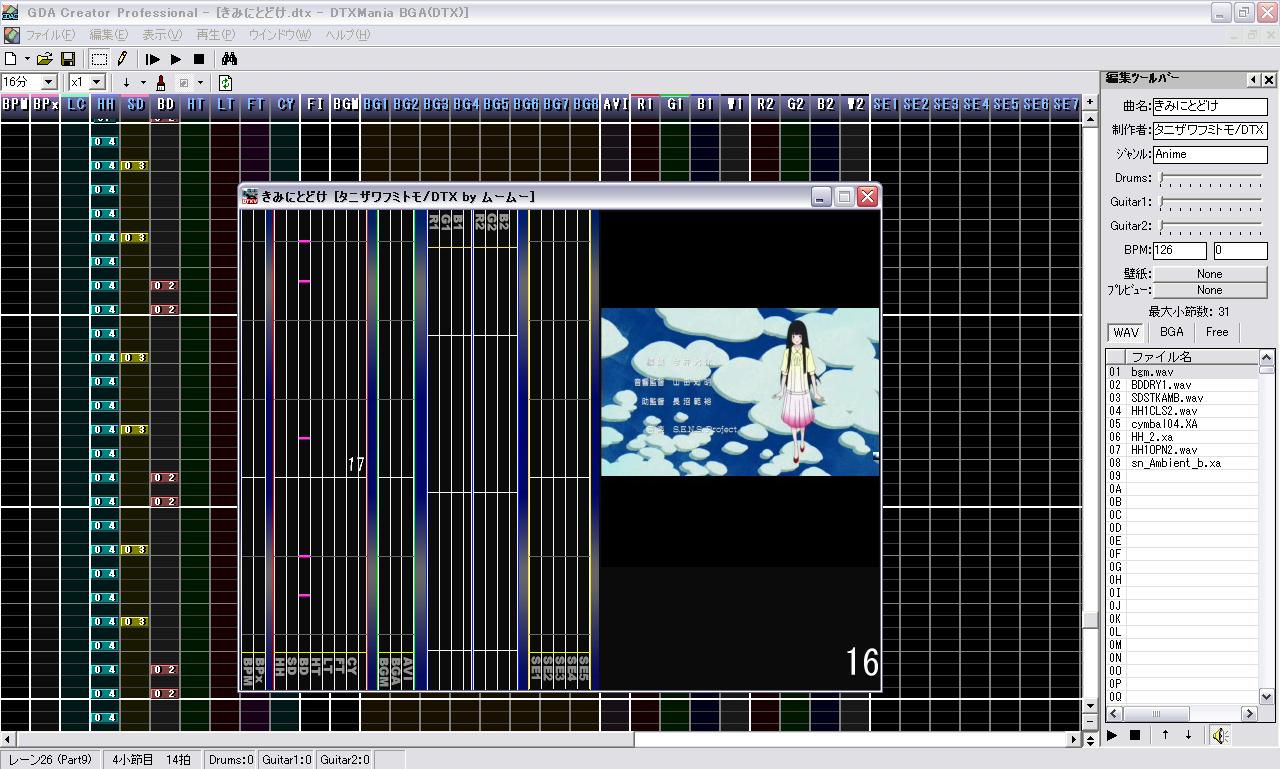Click the play button in the main toolbar
Image resolution: width=1282 pixels, height=769 pixels.
pyautogui.click(x=176, y=59)
